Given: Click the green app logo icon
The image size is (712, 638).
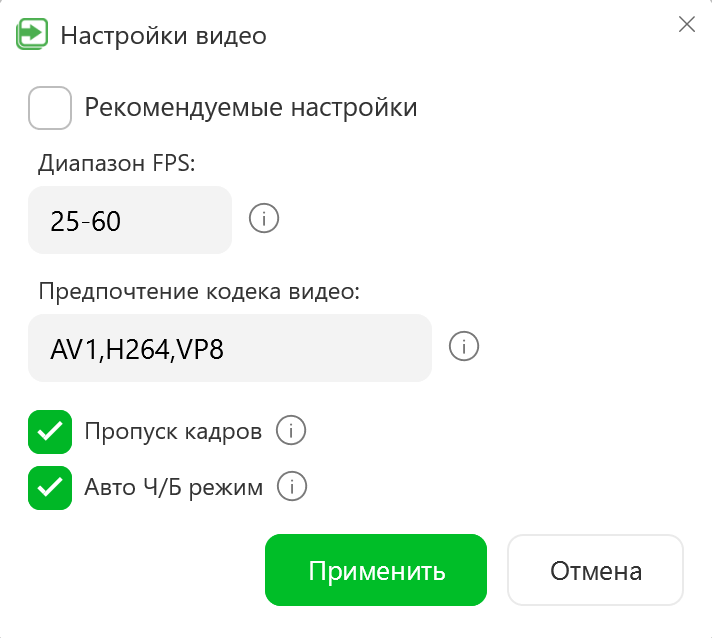Looking at the screenshot, I should point(32,33).
